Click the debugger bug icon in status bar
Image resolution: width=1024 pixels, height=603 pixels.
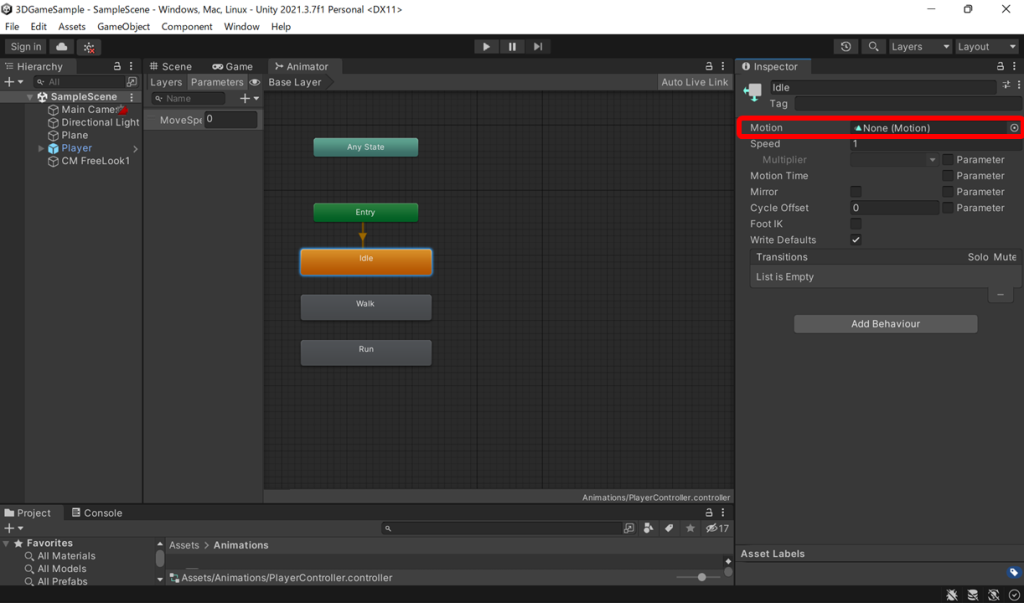[952, 595]
